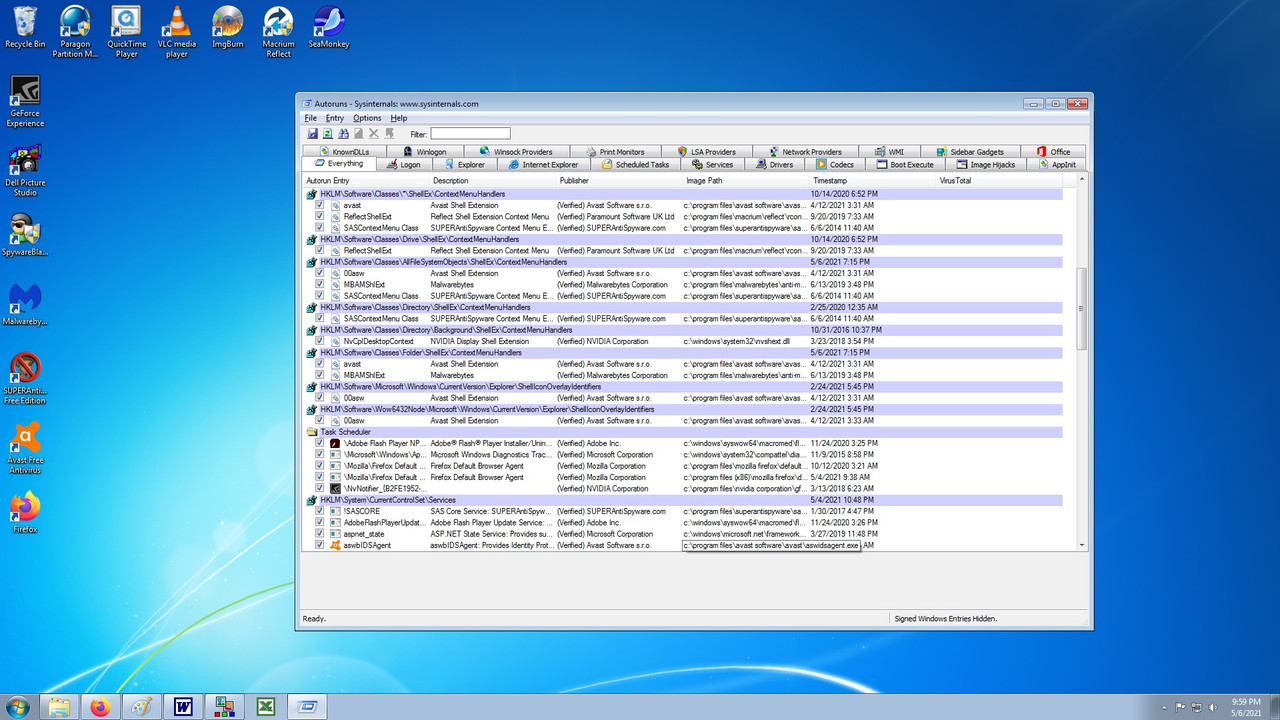The height and width of the screenshot is (720, 1280).
Task: Click the greyed Delete X toolbar icon
Action: click(374, 133)
